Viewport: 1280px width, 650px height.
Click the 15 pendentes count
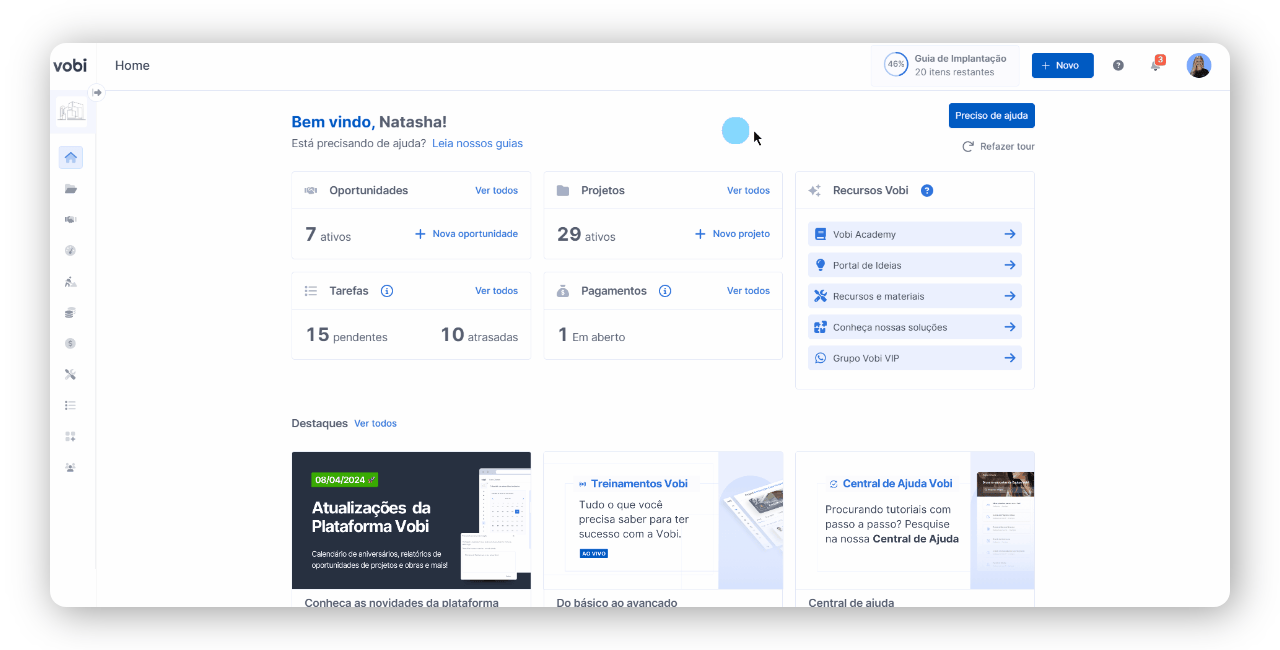(346, 335)
